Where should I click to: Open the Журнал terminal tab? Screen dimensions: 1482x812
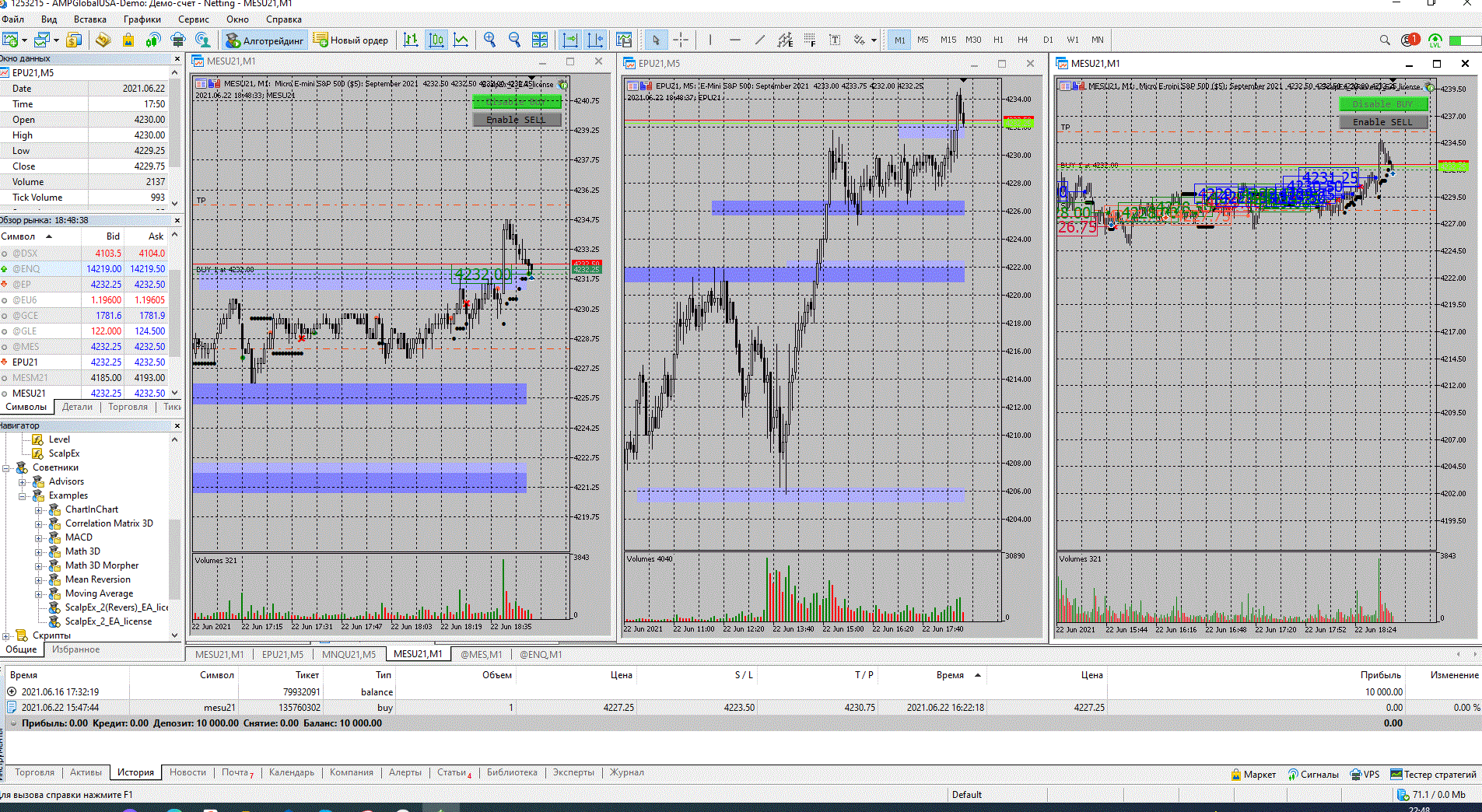627,772
